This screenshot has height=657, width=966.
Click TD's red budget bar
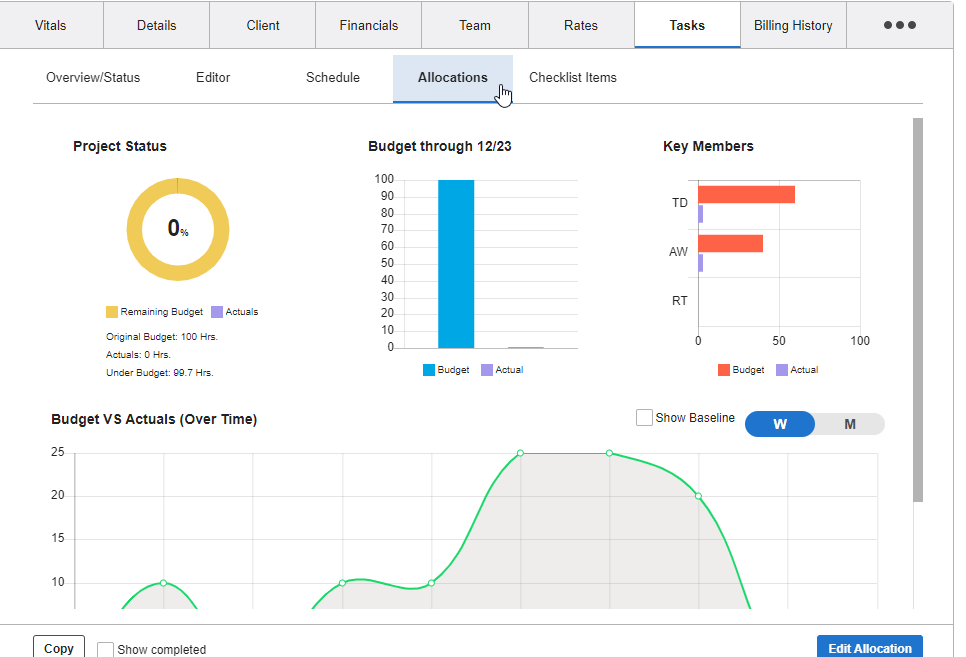(745, 194)
